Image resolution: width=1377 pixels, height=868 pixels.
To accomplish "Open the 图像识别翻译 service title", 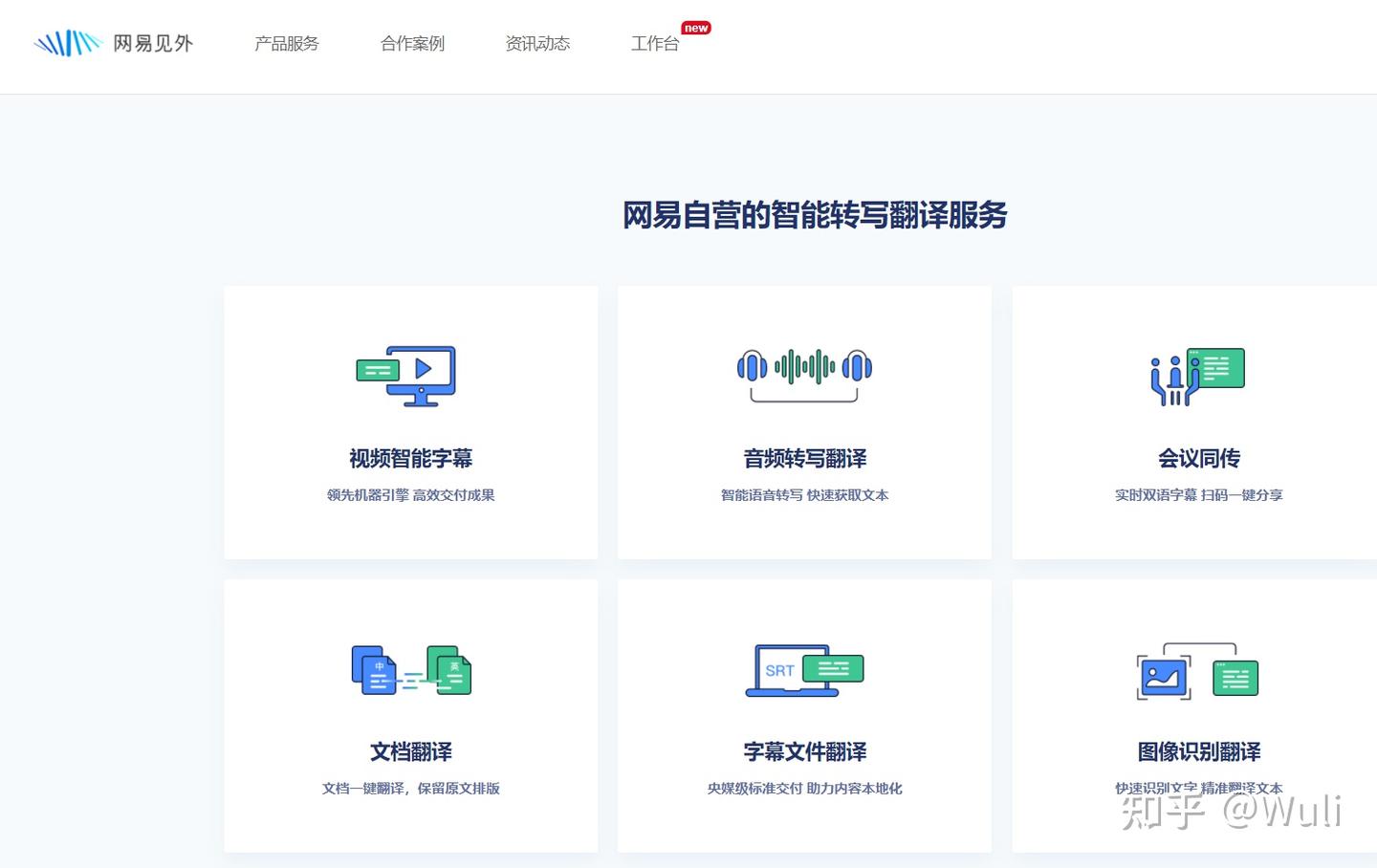I will [1199, 752].
